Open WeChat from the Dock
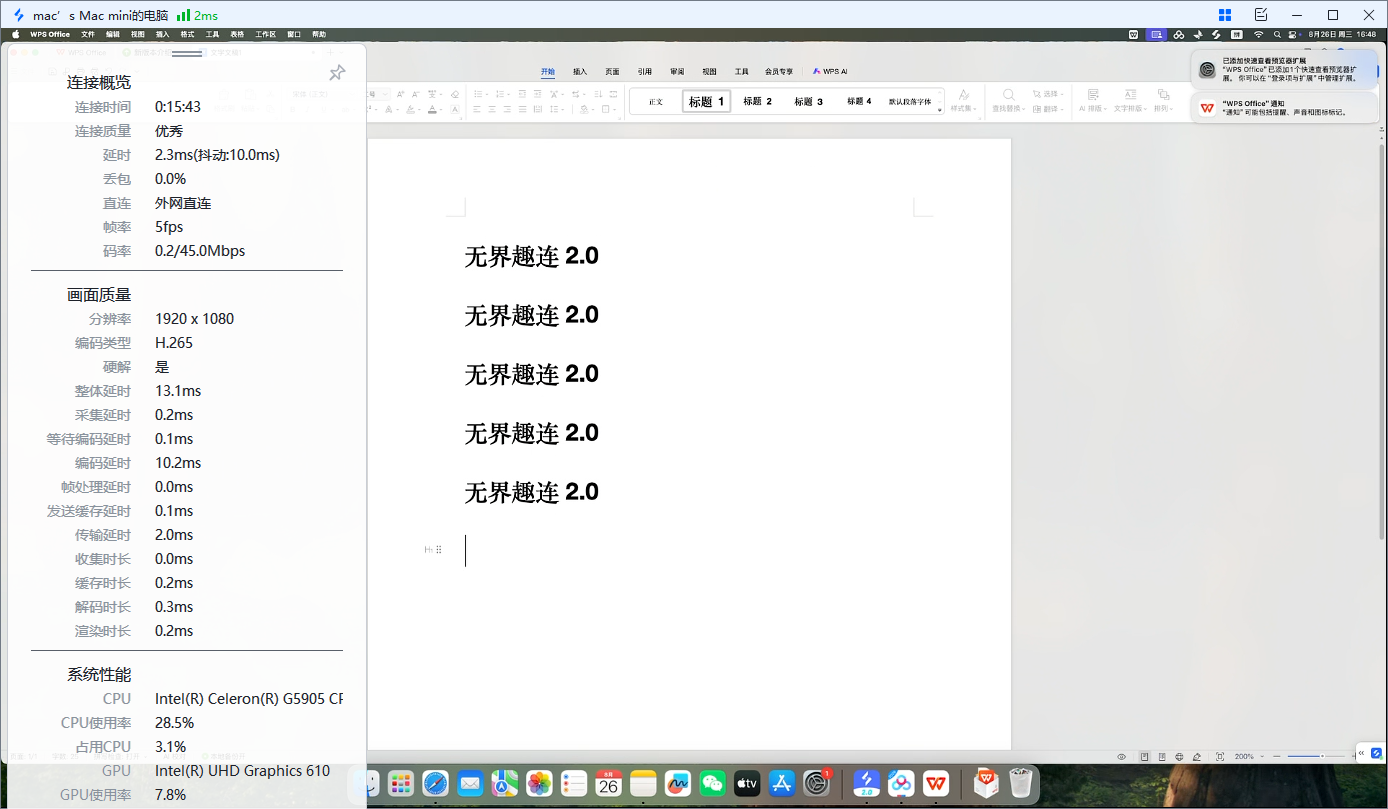1388x809 pixels. [713, 783]
